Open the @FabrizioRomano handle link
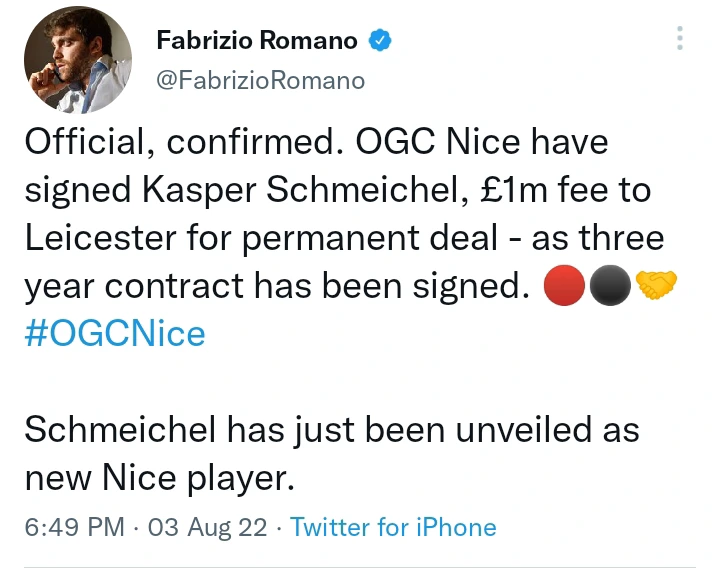 pos(260,79)
